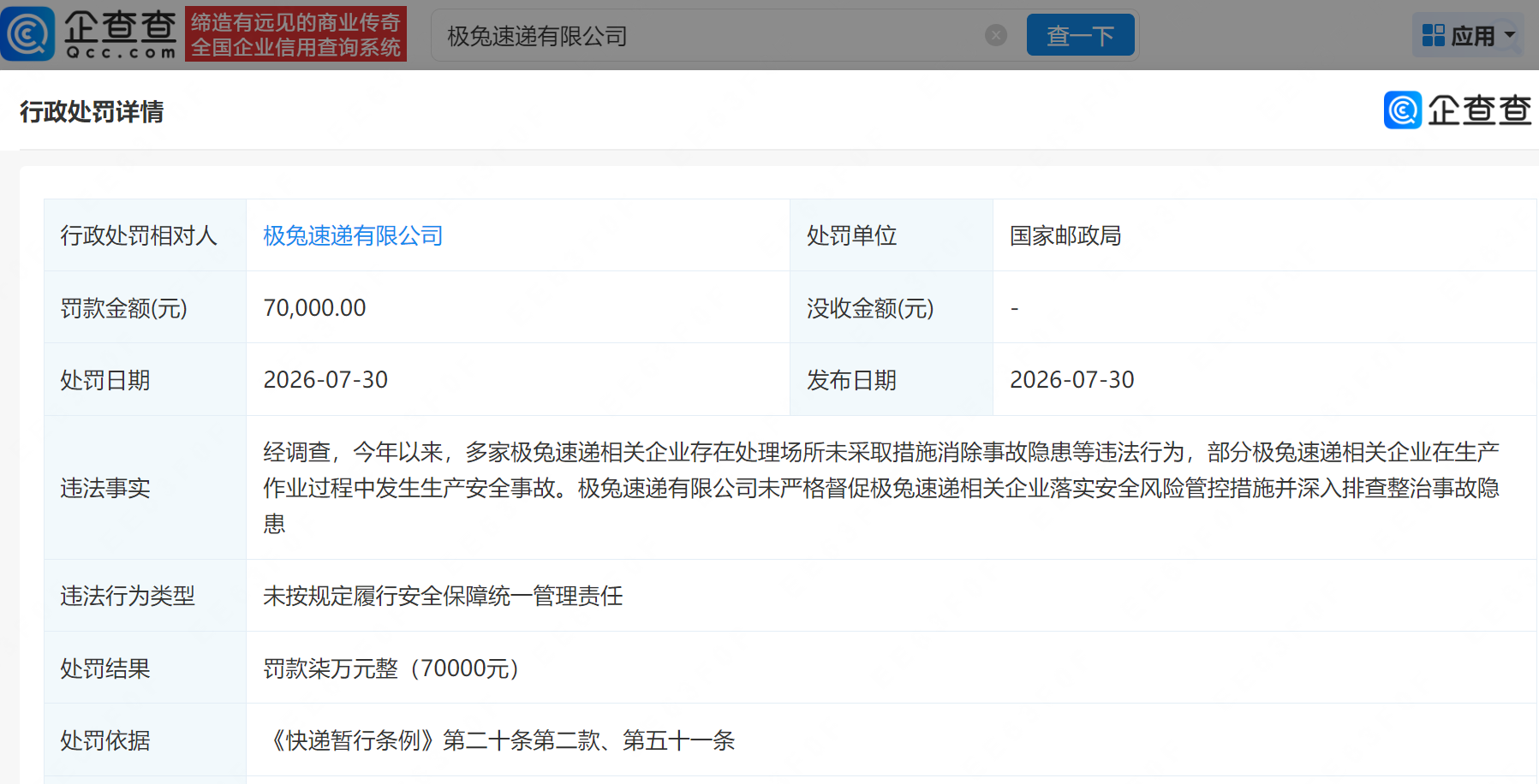This screenshot has width=1539, height=784.
Task: Click the 行政处罚详情 page heading
Action: pos(92,111)
